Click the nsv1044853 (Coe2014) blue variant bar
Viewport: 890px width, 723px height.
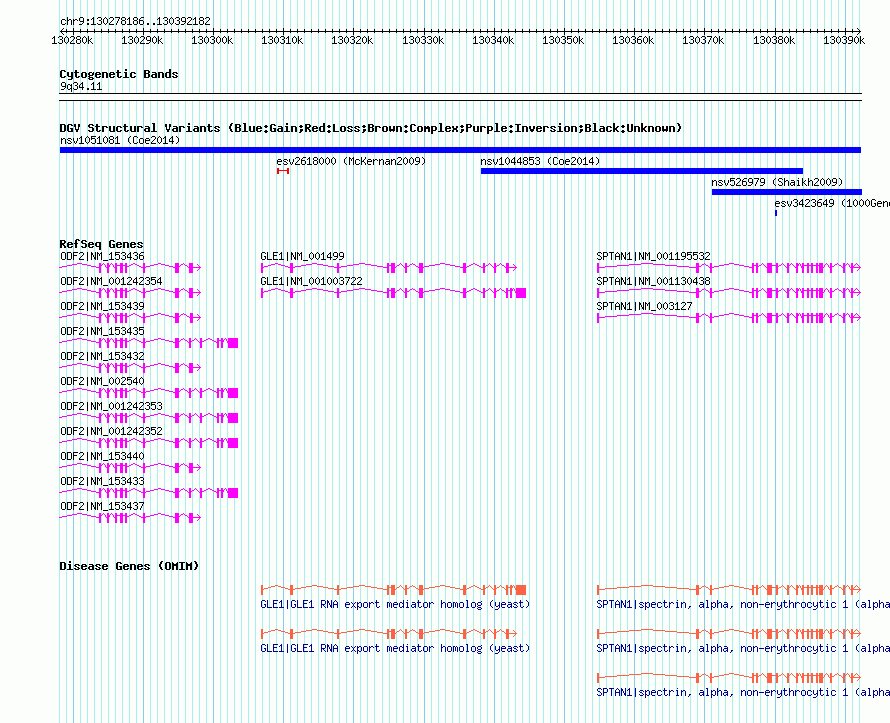642,171
